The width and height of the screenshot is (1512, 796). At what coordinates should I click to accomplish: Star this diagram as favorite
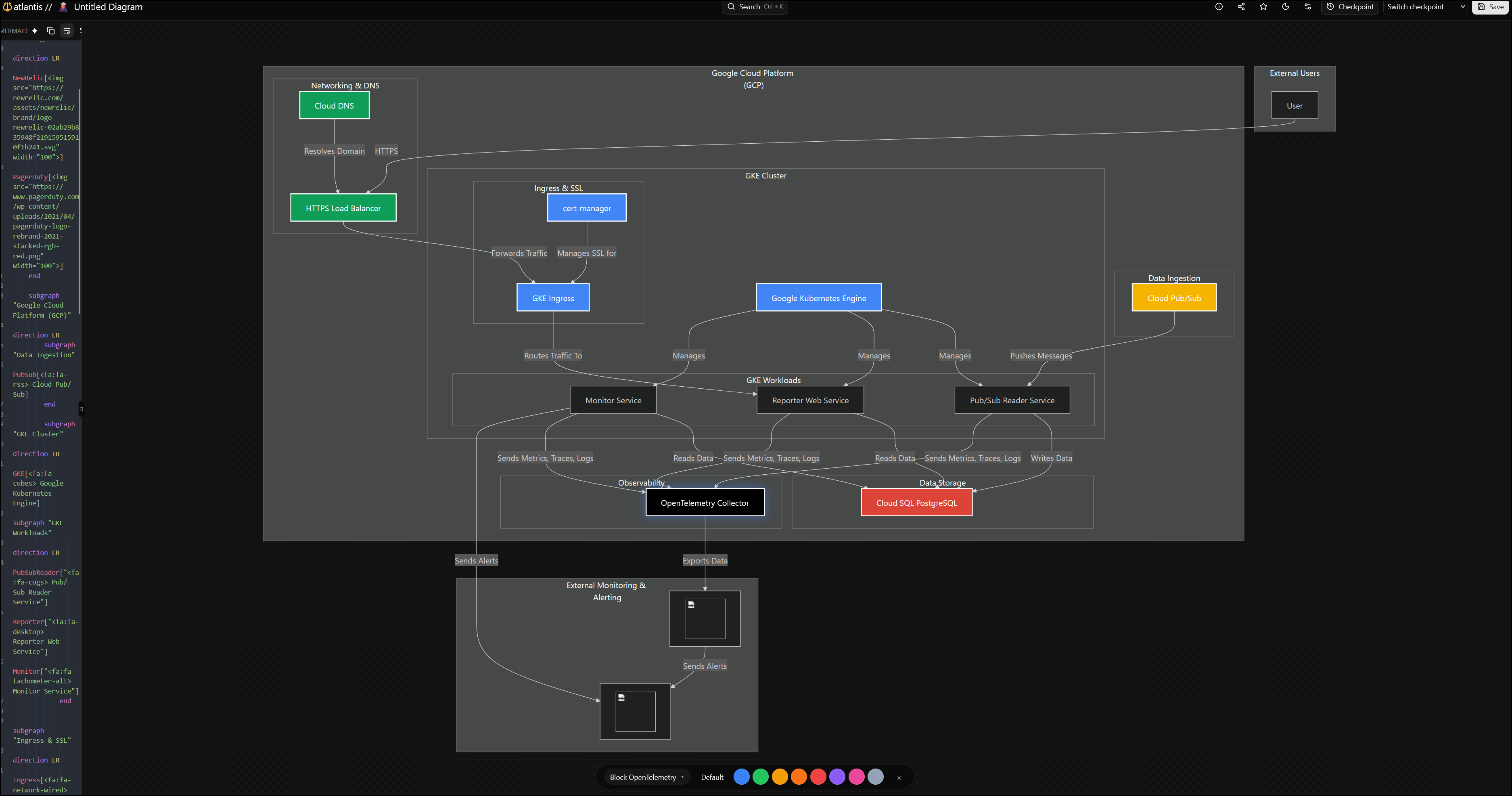1263,7
